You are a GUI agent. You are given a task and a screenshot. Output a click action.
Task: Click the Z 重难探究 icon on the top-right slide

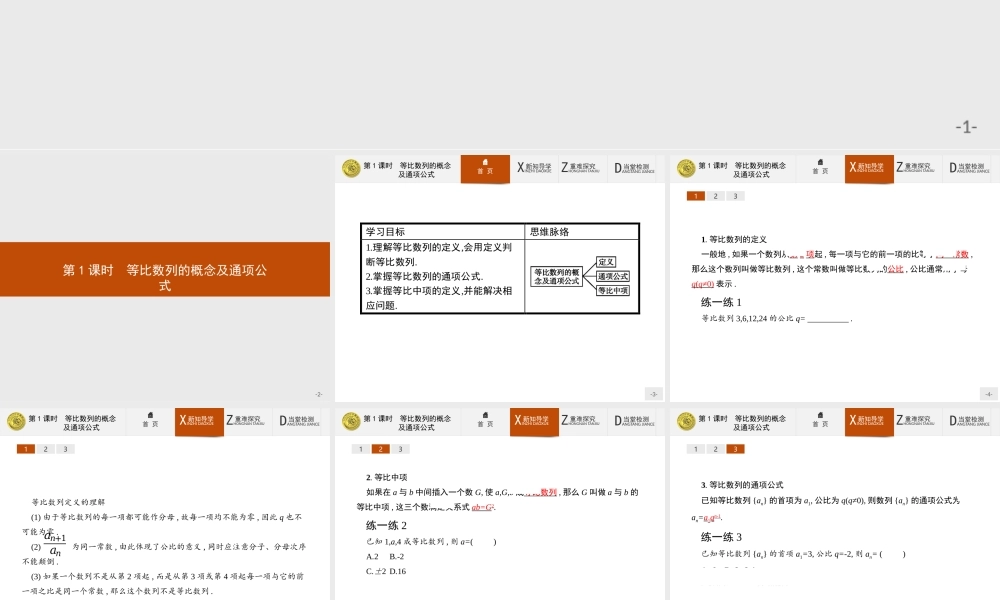pos(912,168)
